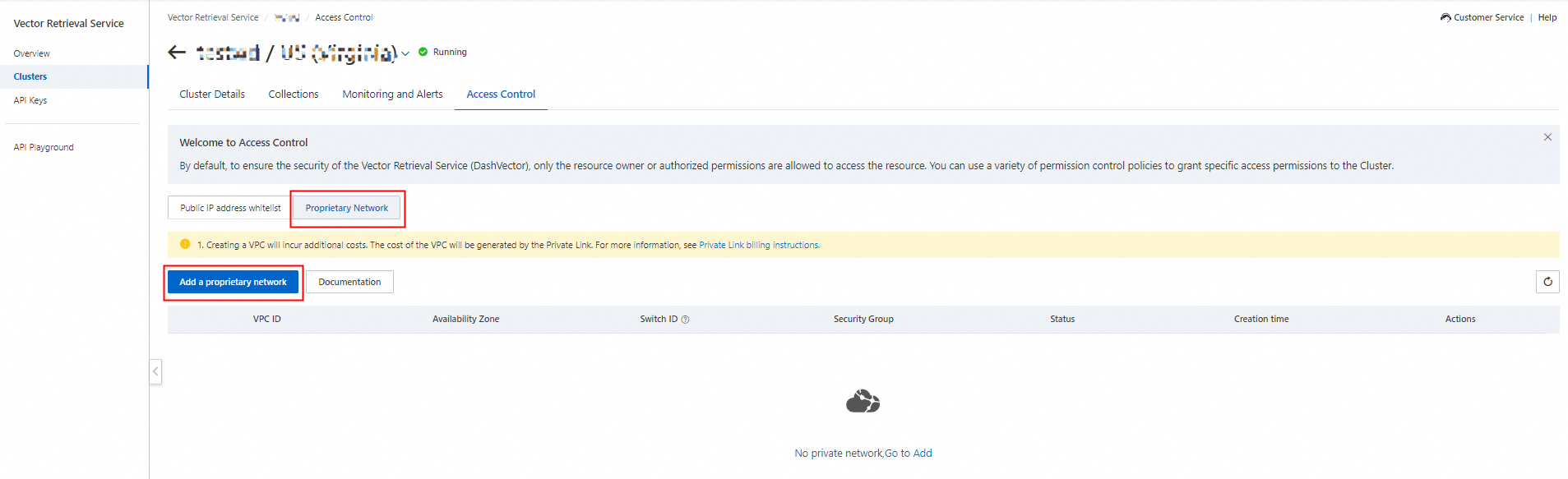Click the refresh icon above the table
The width and height of the screenshot is (1568, 479).
(1547, 282)
